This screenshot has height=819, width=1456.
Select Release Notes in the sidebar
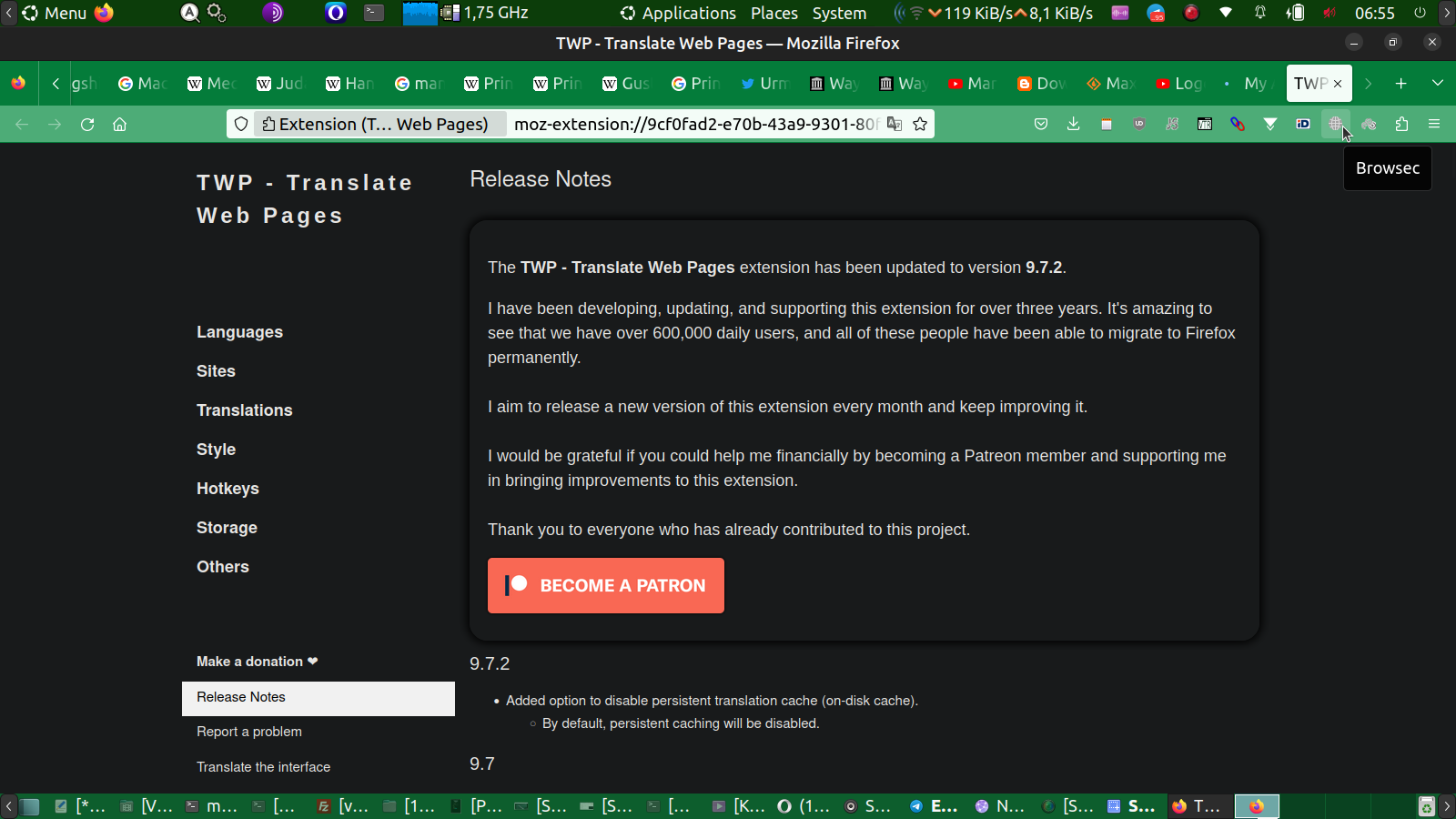click(x=318, y=698)
